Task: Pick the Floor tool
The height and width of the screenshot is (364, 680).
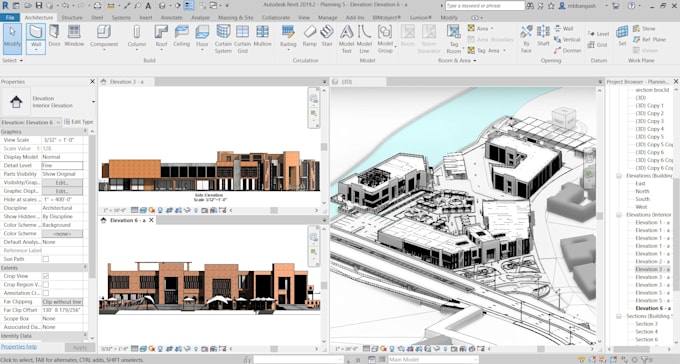Action: coord(202,37)
